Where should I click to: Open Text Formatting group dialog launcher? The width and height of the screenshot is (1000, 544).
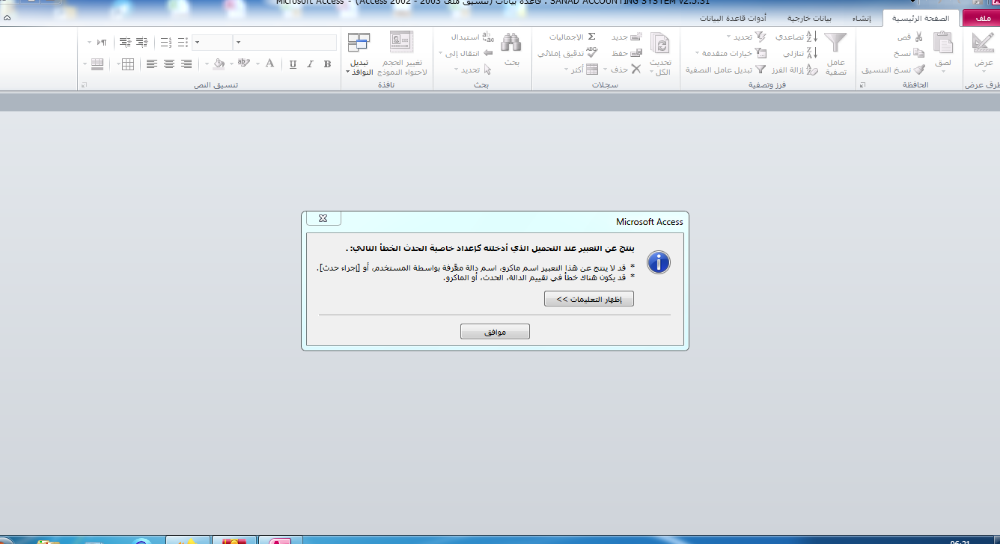point(84,85)
